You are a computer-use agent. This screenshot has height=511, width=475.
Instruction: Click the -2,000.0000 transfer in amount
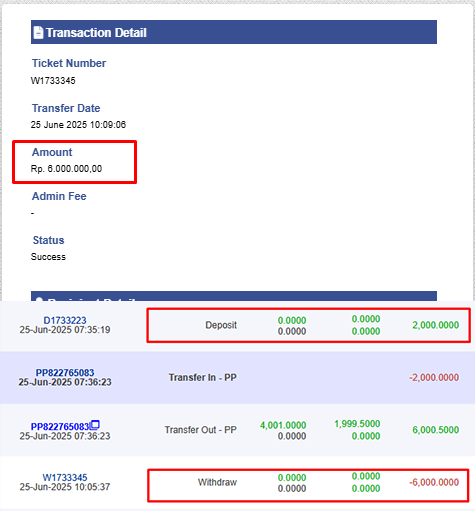434,377
